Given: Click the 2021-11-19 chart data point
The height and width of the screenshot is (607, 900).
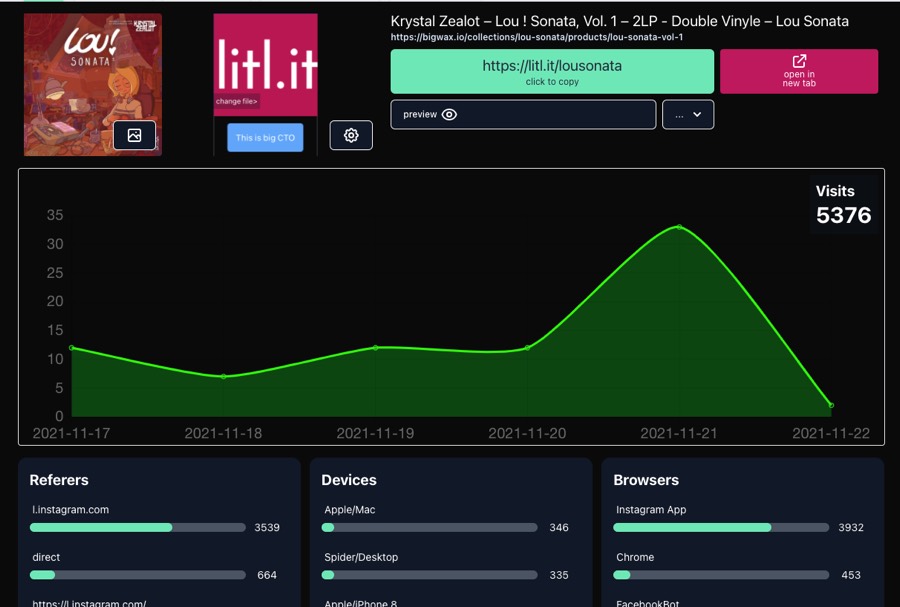Looking at the screenshot, I should (x=375, y=348).
